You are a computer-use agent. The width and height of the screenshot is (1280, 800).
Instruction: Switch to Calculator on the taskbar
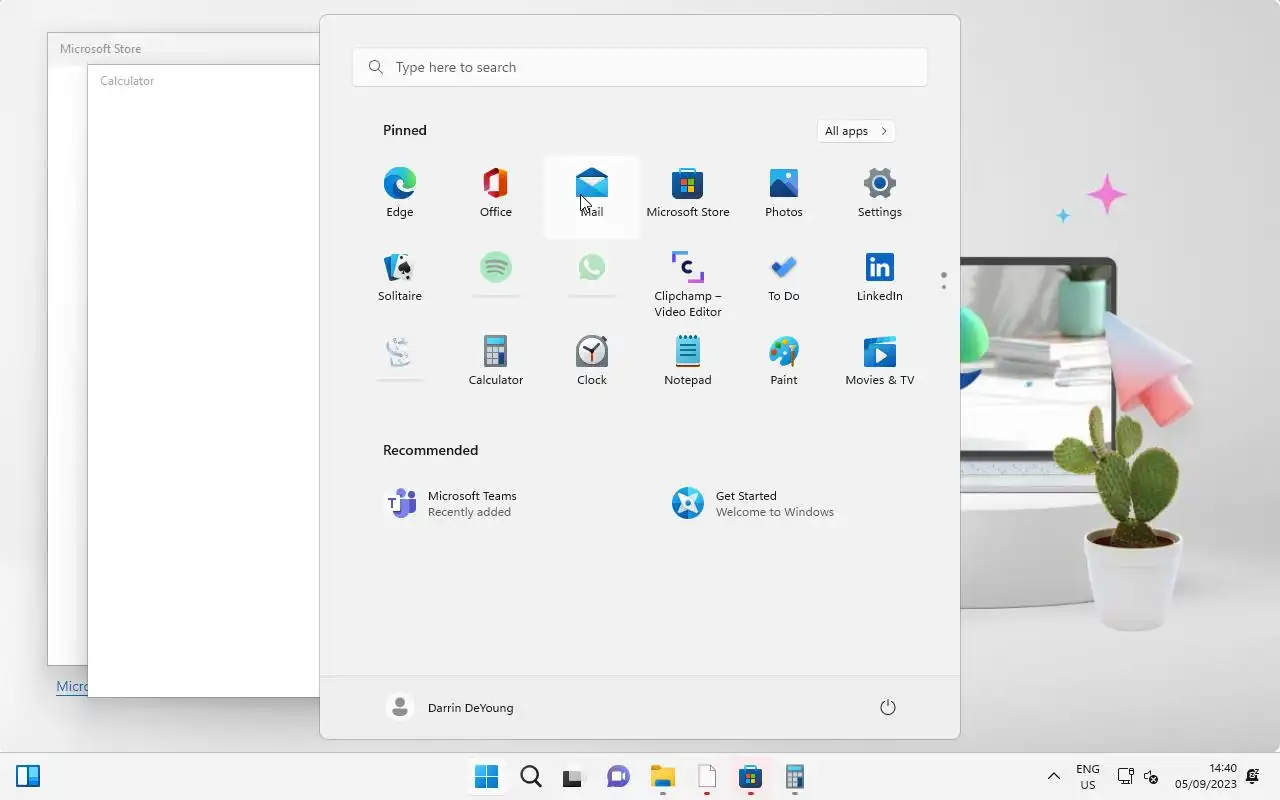click(x=795, y=777)
